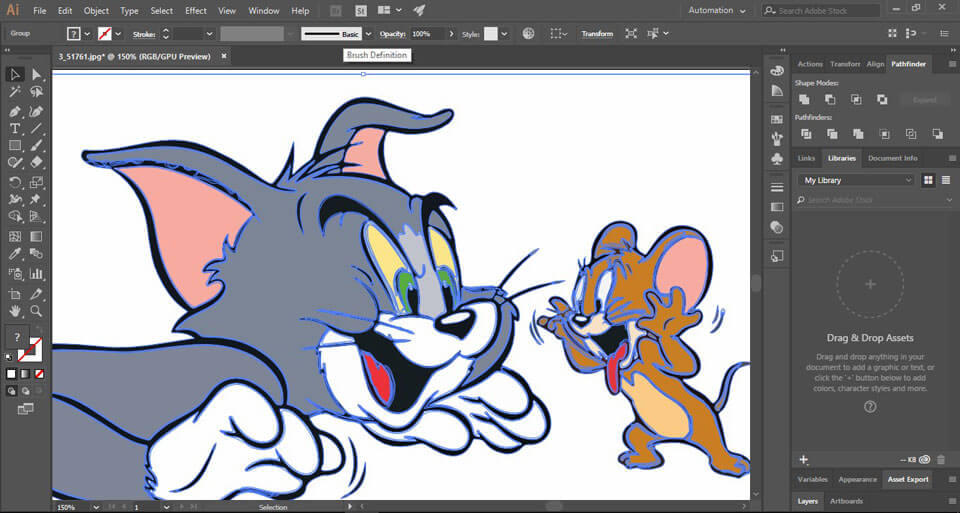The image size is (960, 513).
Task: Pick the Eraser tool
Action: point(37,163)
